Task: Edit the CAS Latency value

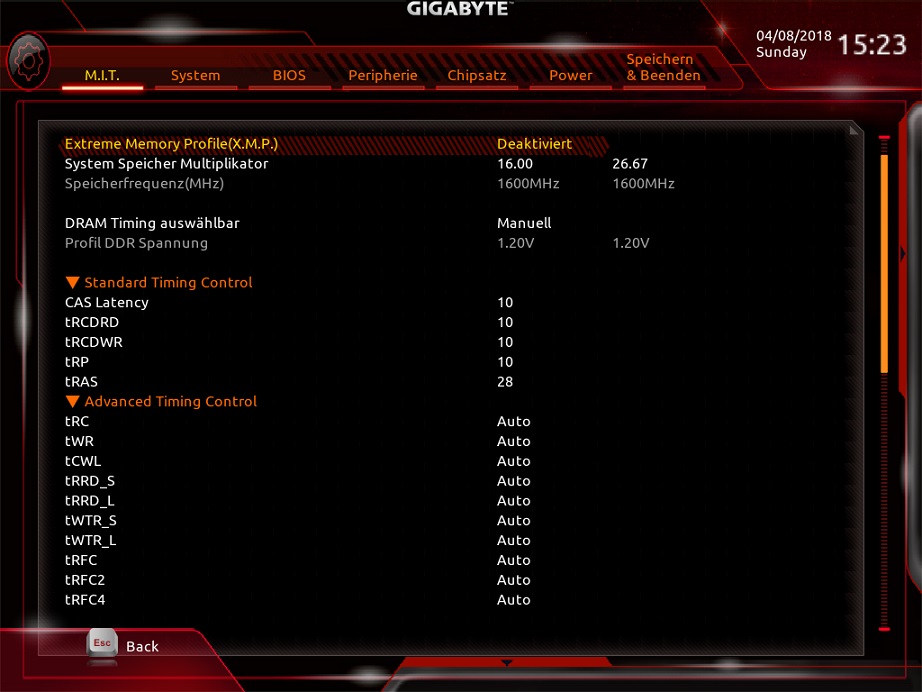Action: (505, 303)
